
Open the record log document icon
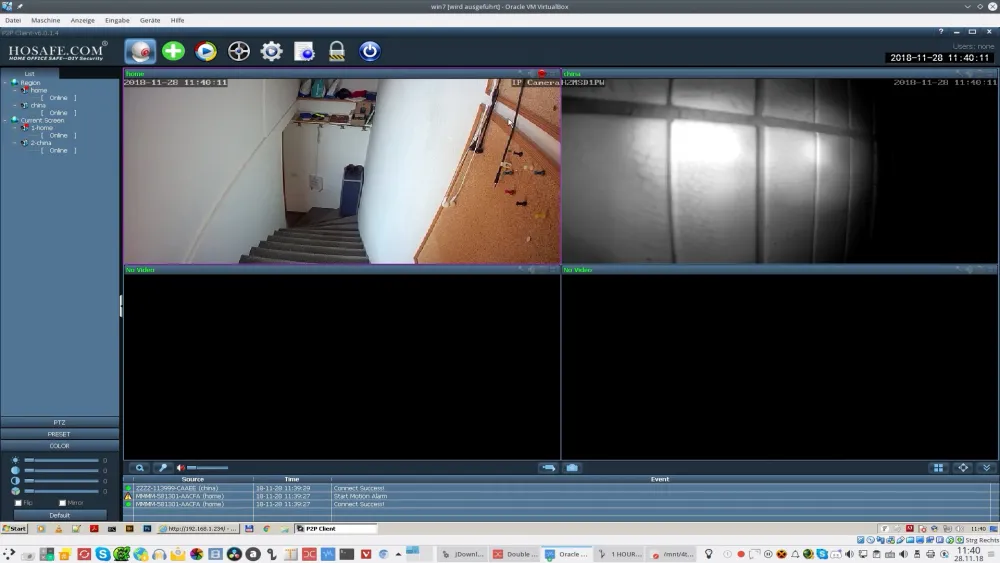click(x=304, y=51)
